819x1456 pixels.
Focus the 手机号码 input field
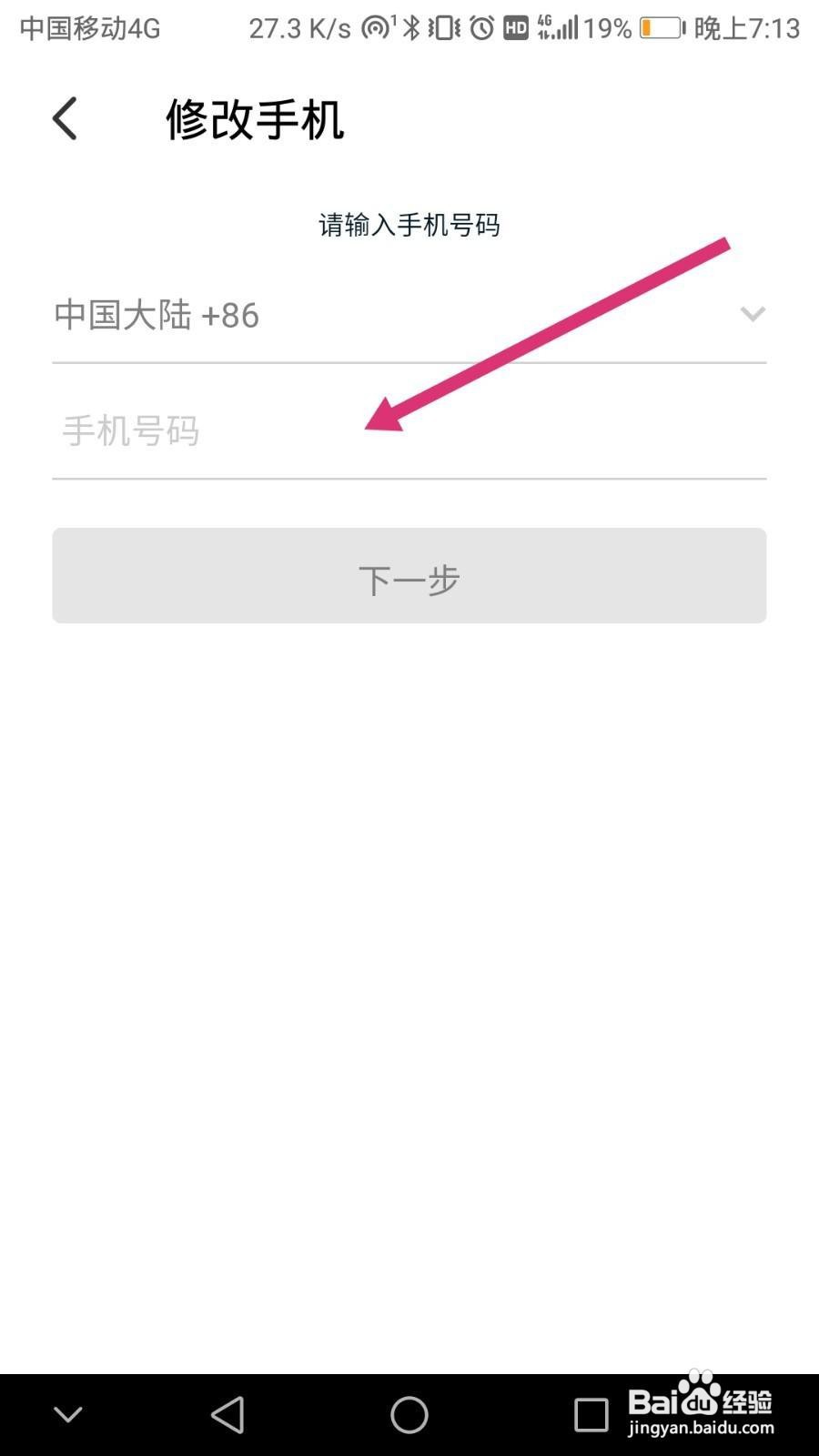point(409,430)
